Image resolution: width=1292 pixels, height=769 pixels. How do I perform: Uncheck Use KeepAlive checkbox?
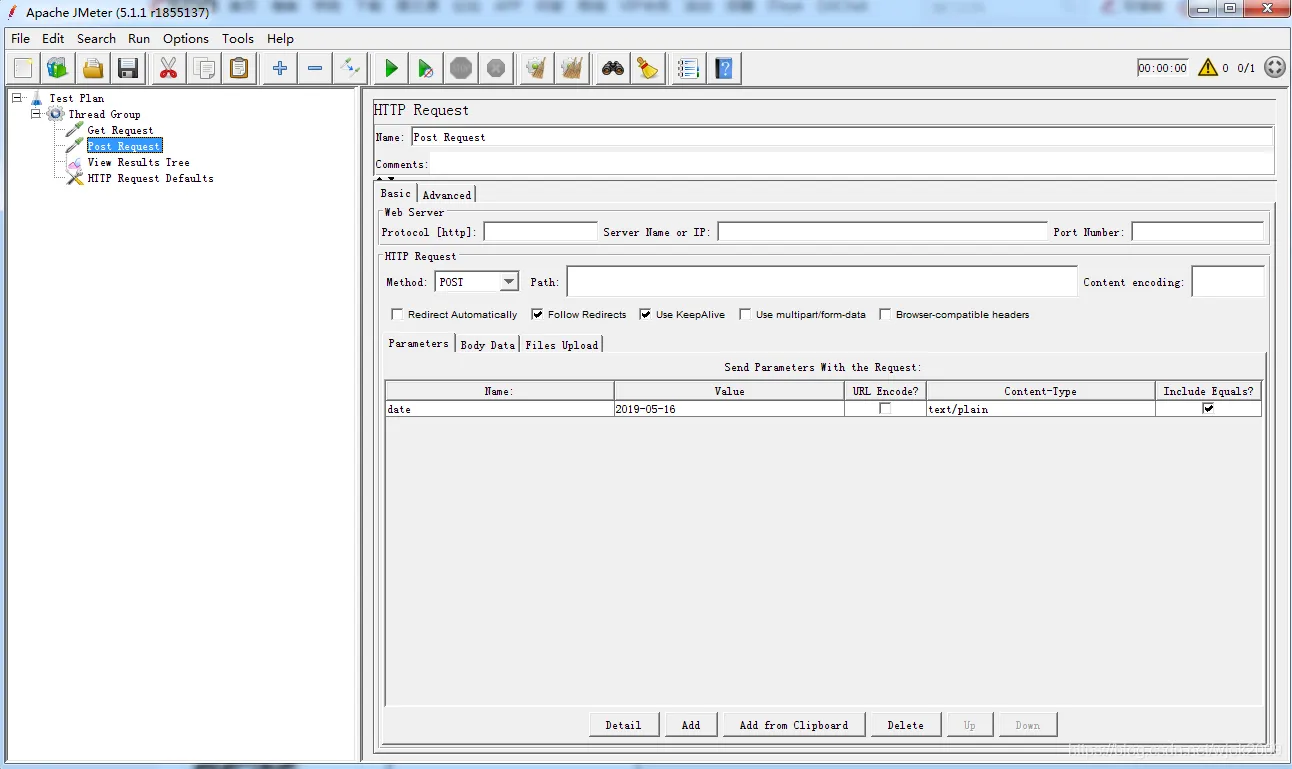coord(645,314)
